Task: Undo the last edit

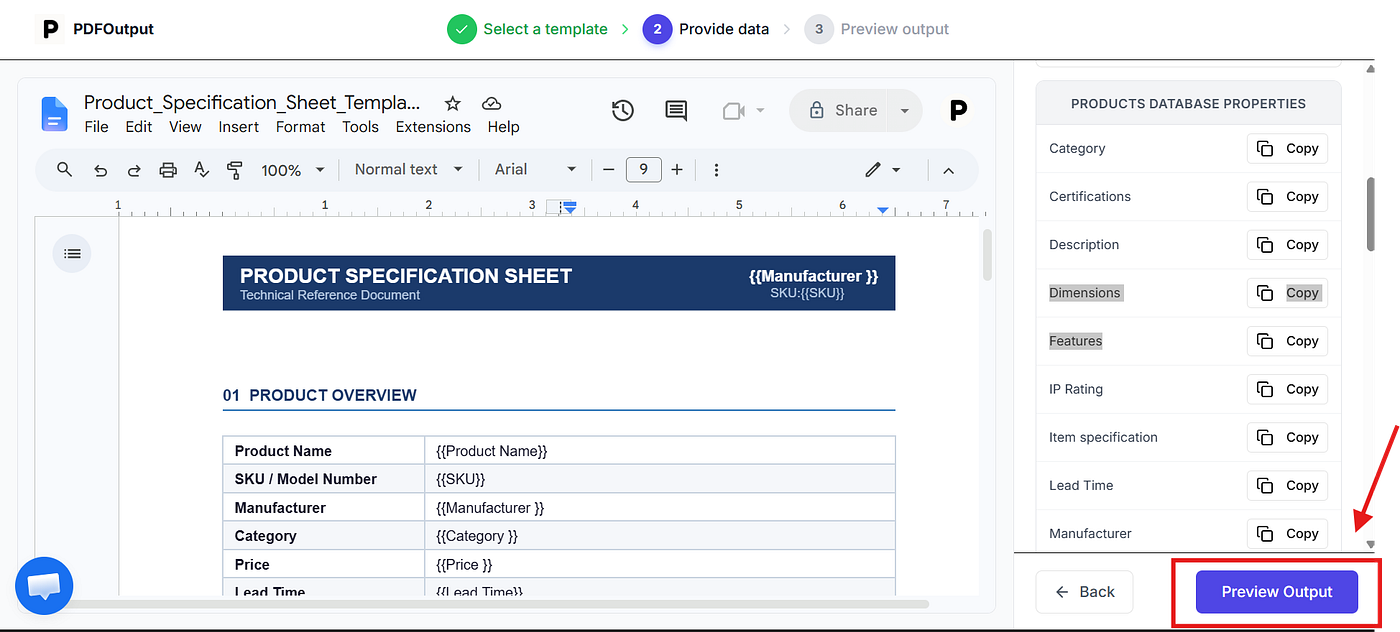Action: (100, 170)
